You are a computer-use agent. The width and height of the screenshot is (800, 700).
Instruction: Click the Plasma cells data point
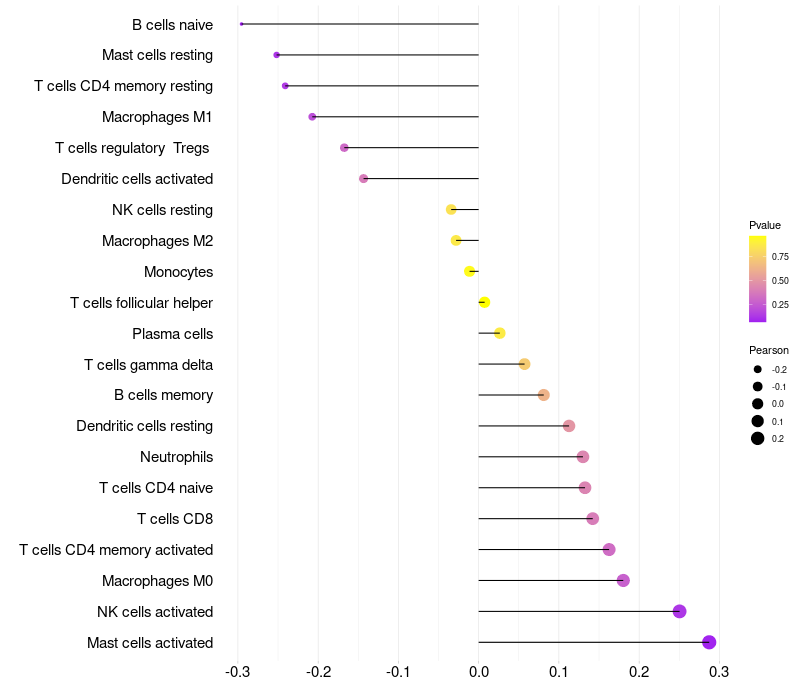point(500,333)
